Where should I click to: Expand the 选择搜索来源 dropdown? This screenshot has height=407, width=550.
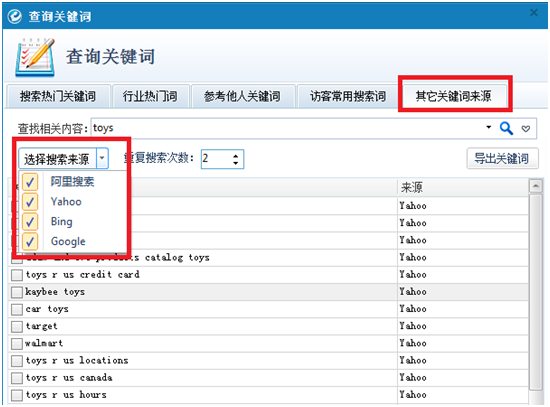[102, 159]
